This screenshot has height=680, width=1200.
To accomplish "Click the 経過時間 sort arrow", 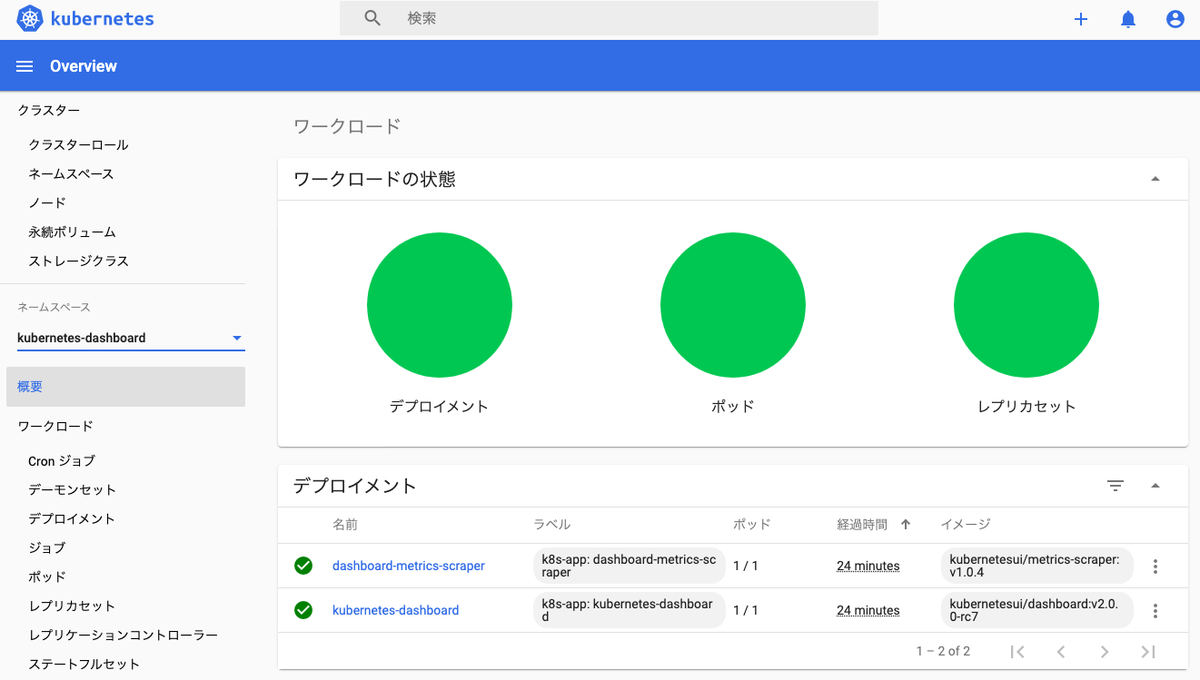I will click(906, 524).
